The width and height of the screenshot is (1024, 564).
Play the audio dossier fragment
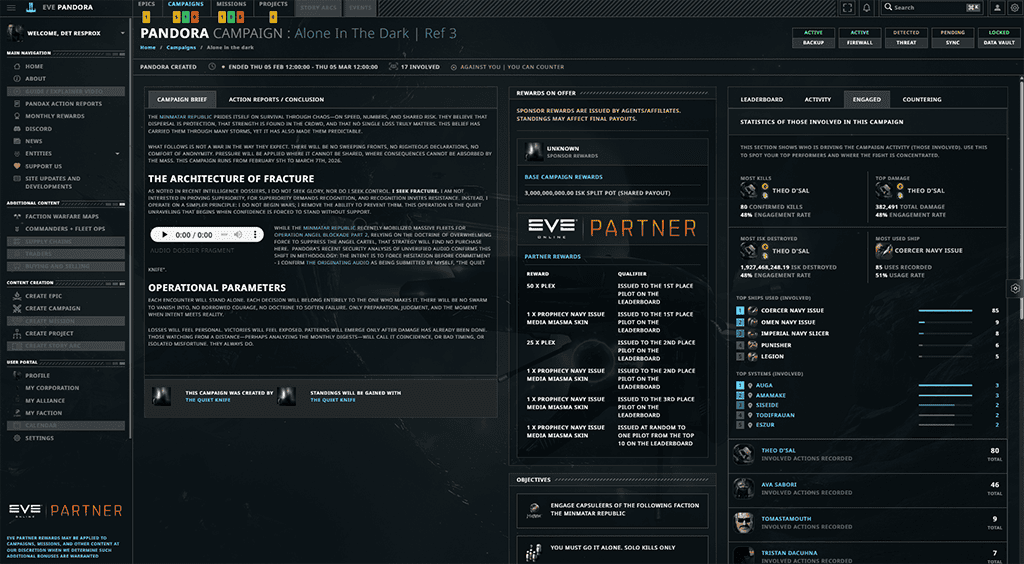(x=164, y=234)
